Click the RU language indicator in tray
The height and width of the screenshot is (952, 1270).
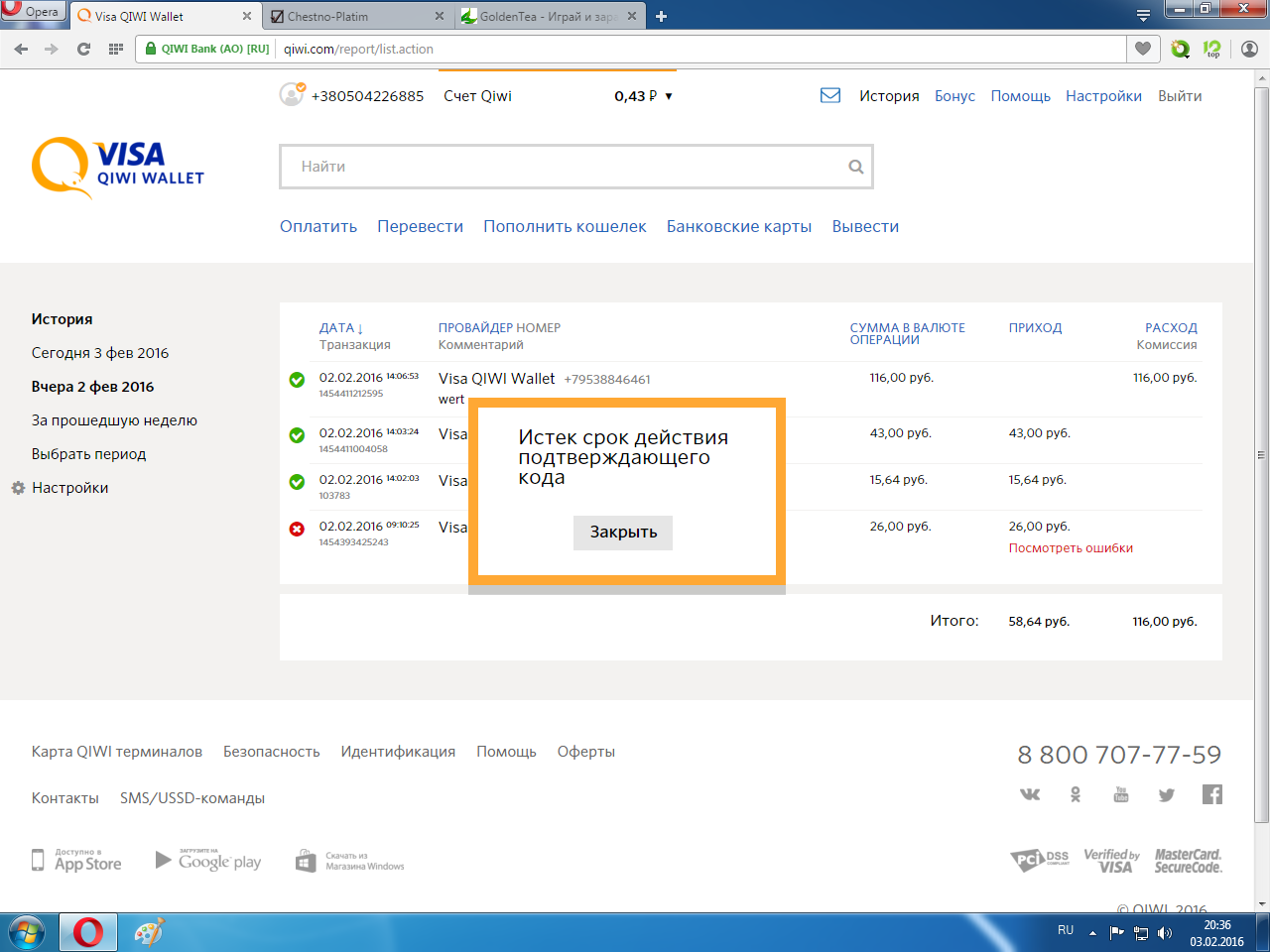click(x=1066, y=930)
